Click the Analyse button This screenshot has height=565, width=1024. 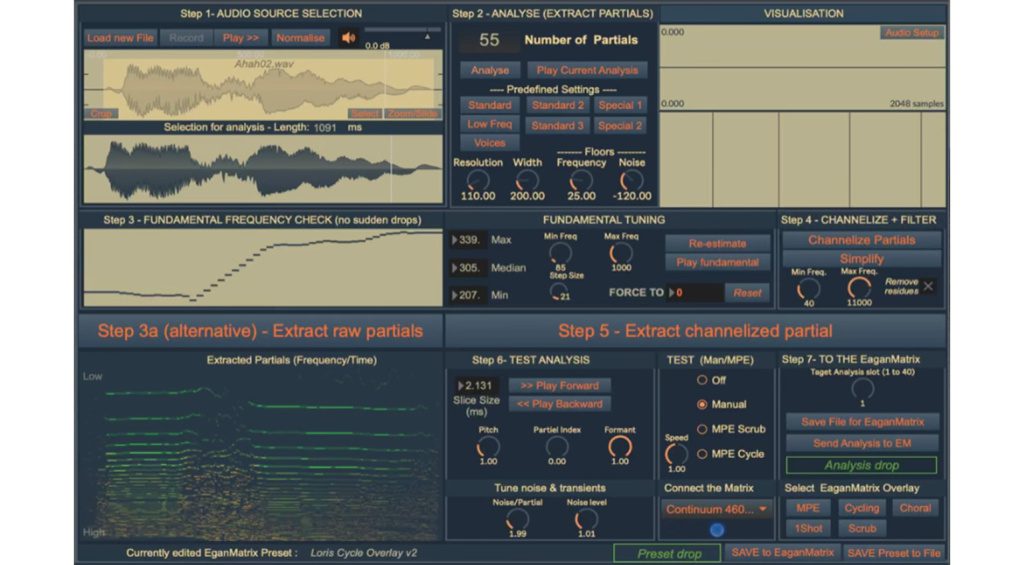490,70
